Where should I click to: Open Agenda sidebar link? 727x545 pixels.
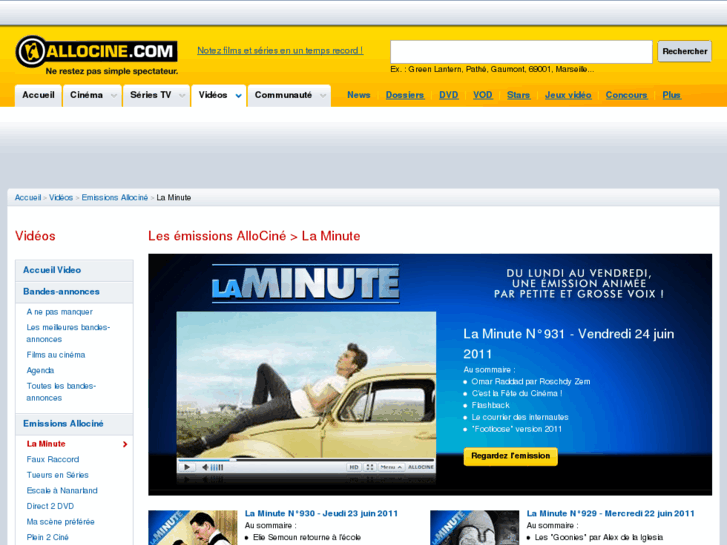[40, 371]
